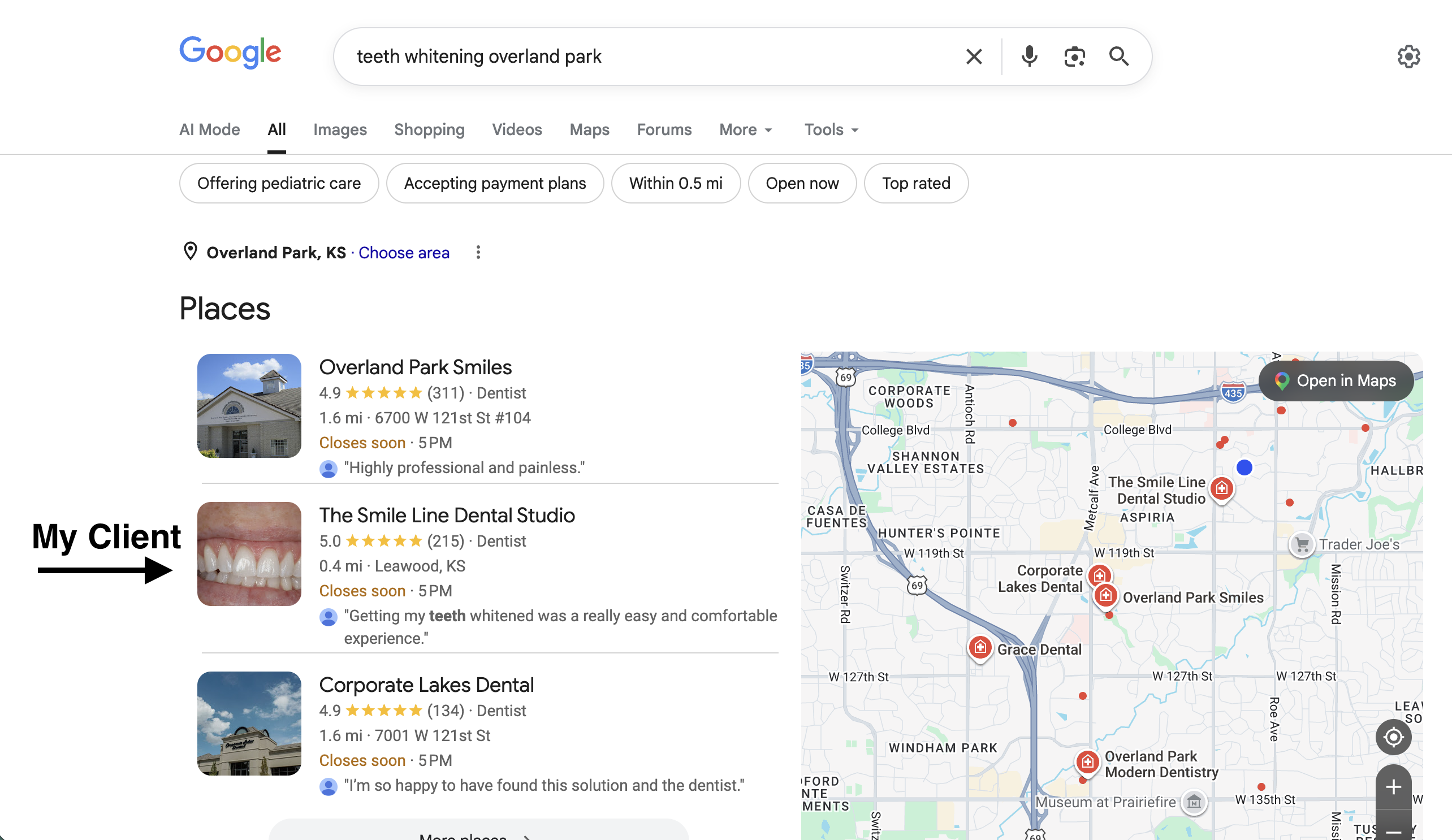Open the results in Google Maps
1452x840 pixels.
1336,380
